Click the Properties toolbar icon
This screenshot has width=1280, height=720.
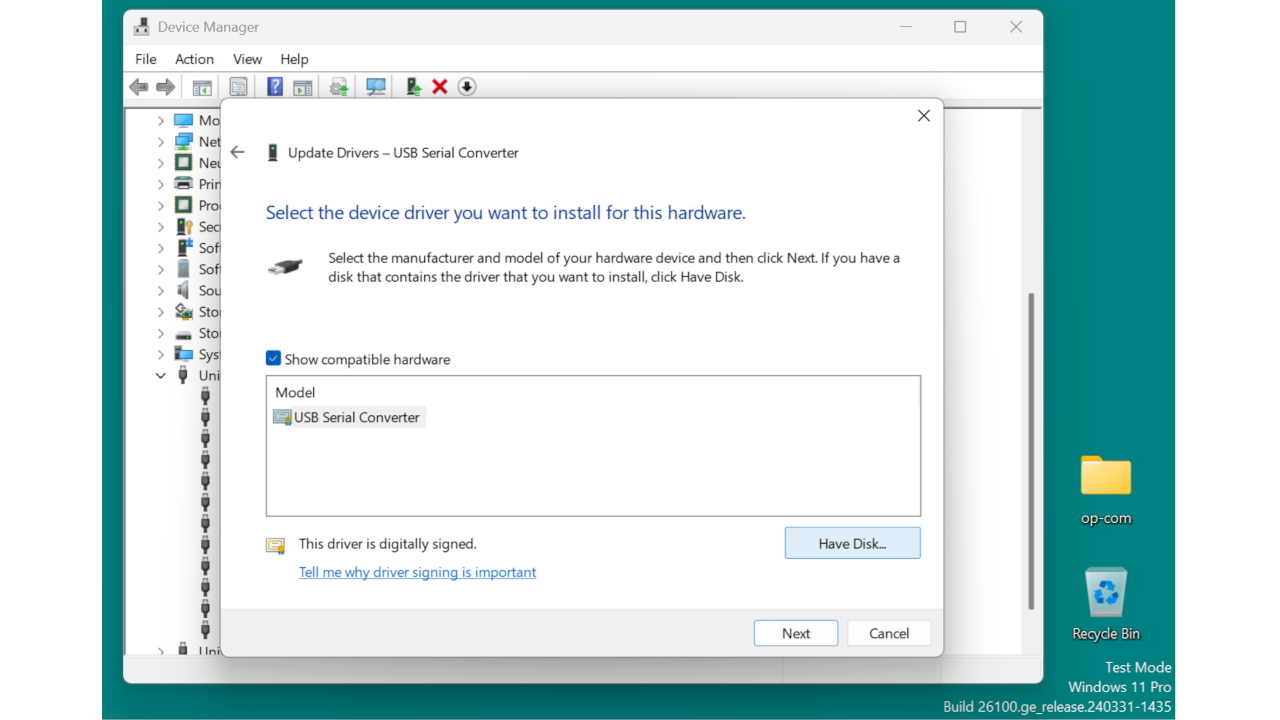click(238, 86)
